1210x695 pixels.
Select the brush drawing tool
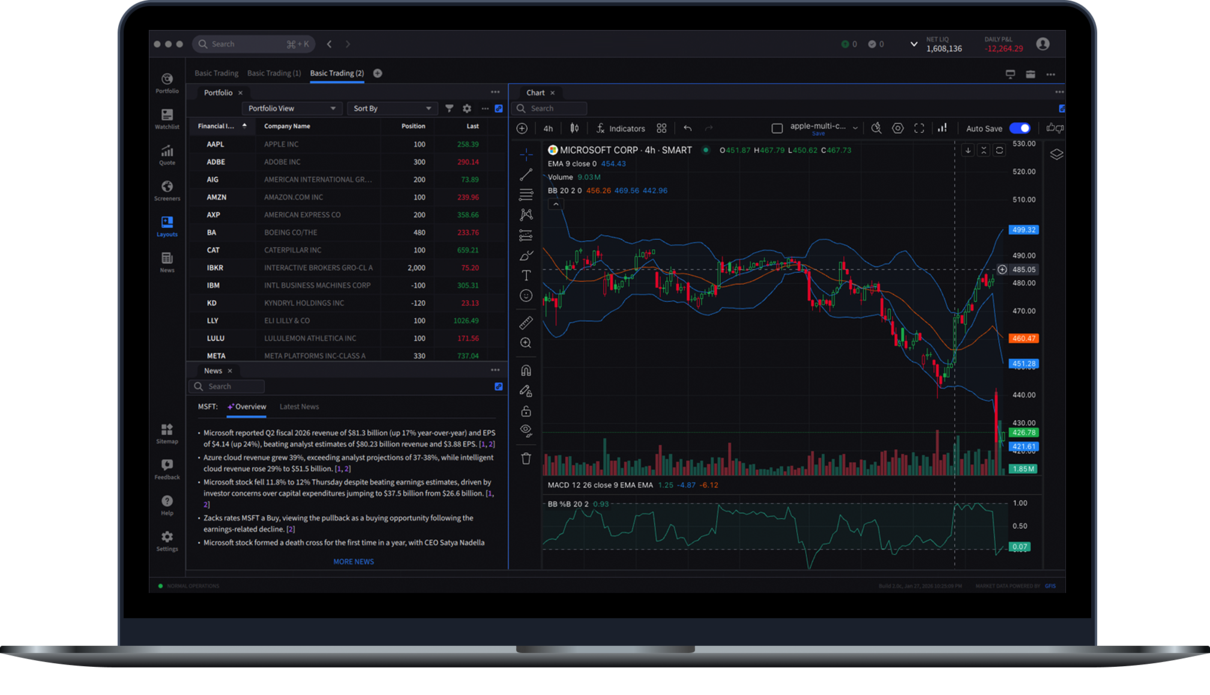click(x=526, y=256)
